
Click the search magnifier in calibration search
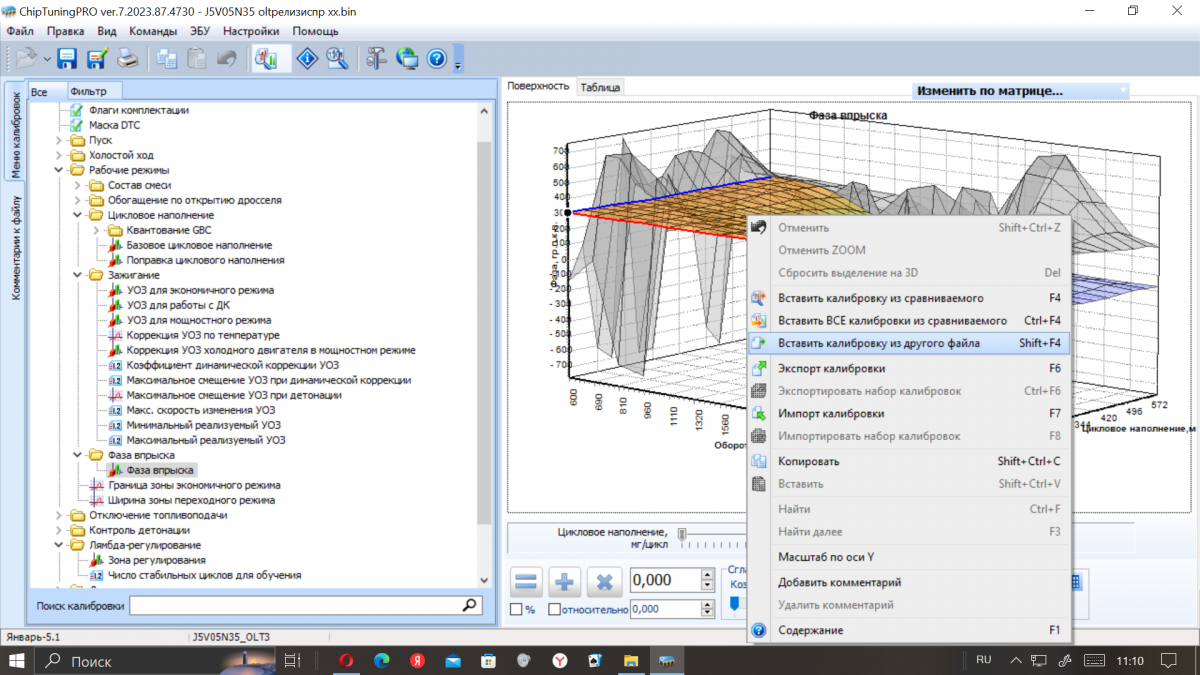469,605
